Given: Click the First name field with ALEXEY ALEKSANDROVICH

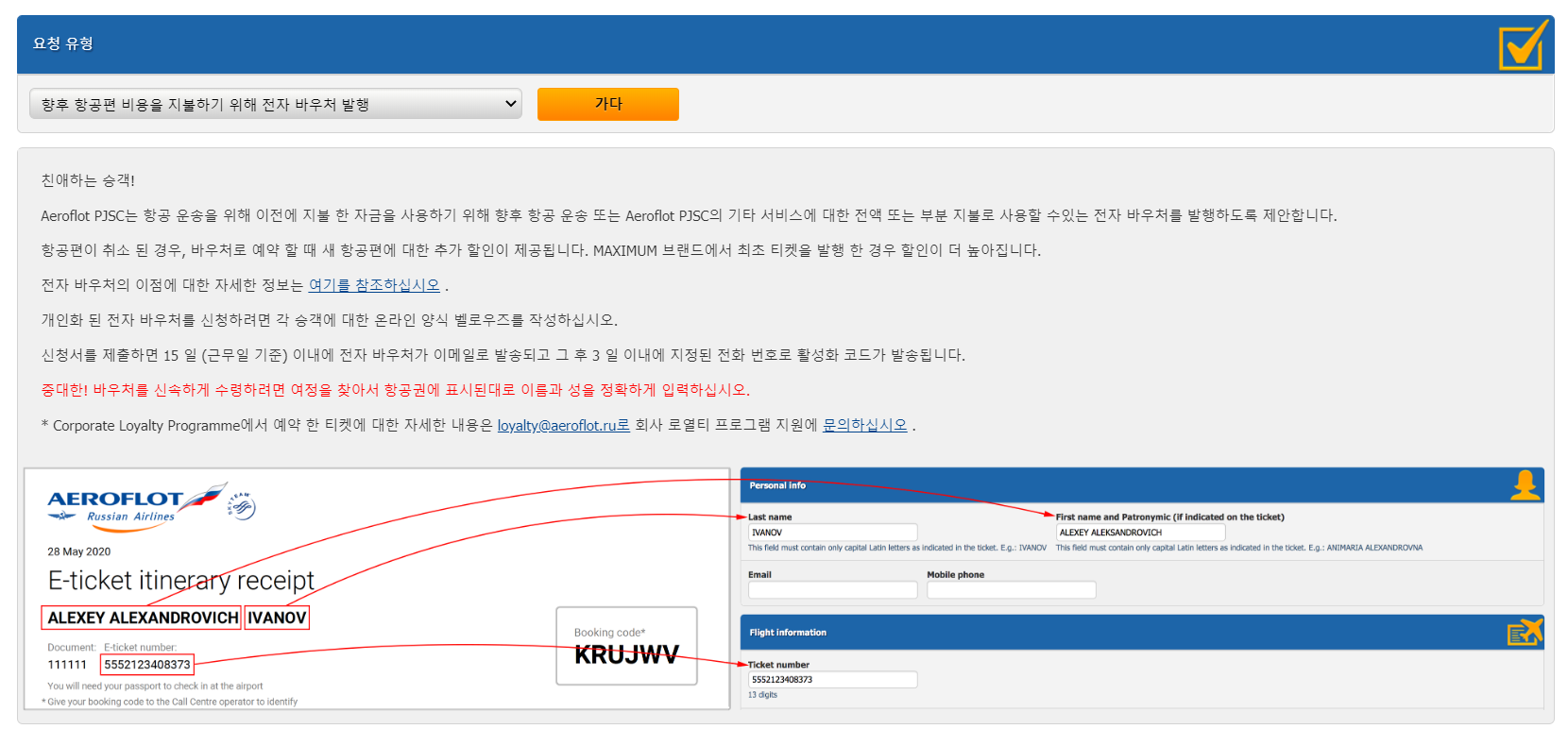Looking at the screenshot, I should coord(1140,533).
